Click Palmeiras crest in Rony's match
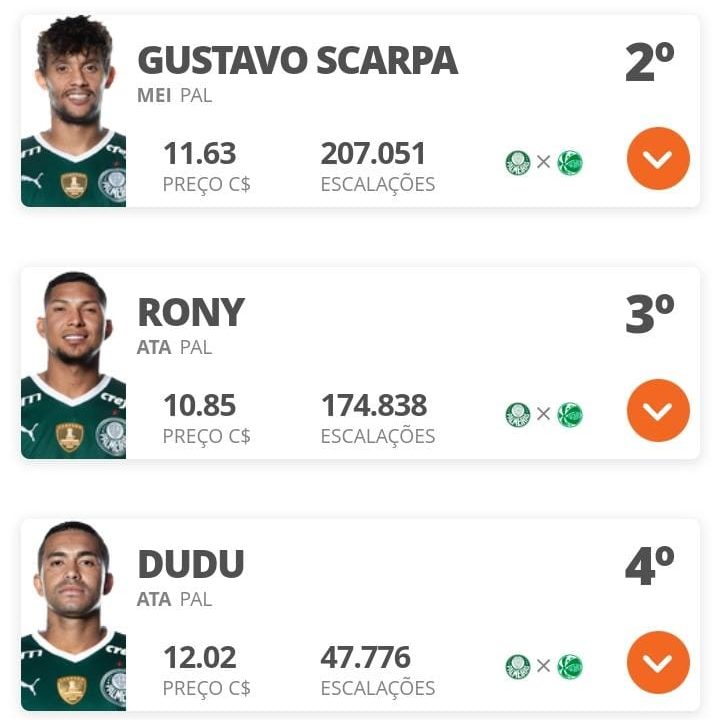This screenshot has height=720, width=720. pyautogui.click(x=518, y=415)
